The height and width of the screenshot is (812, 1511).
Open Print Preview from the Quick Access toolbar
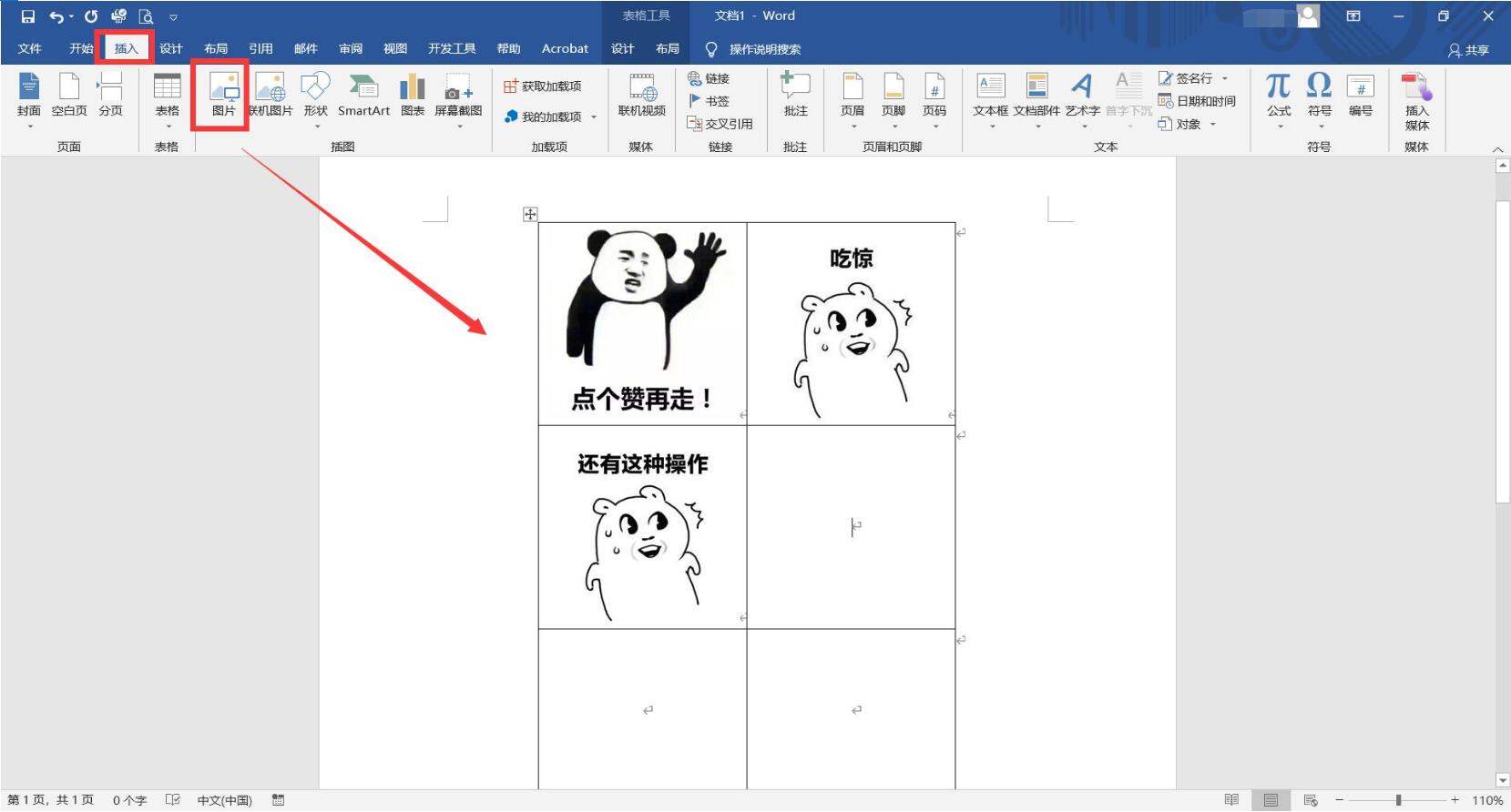coord(146,16)
